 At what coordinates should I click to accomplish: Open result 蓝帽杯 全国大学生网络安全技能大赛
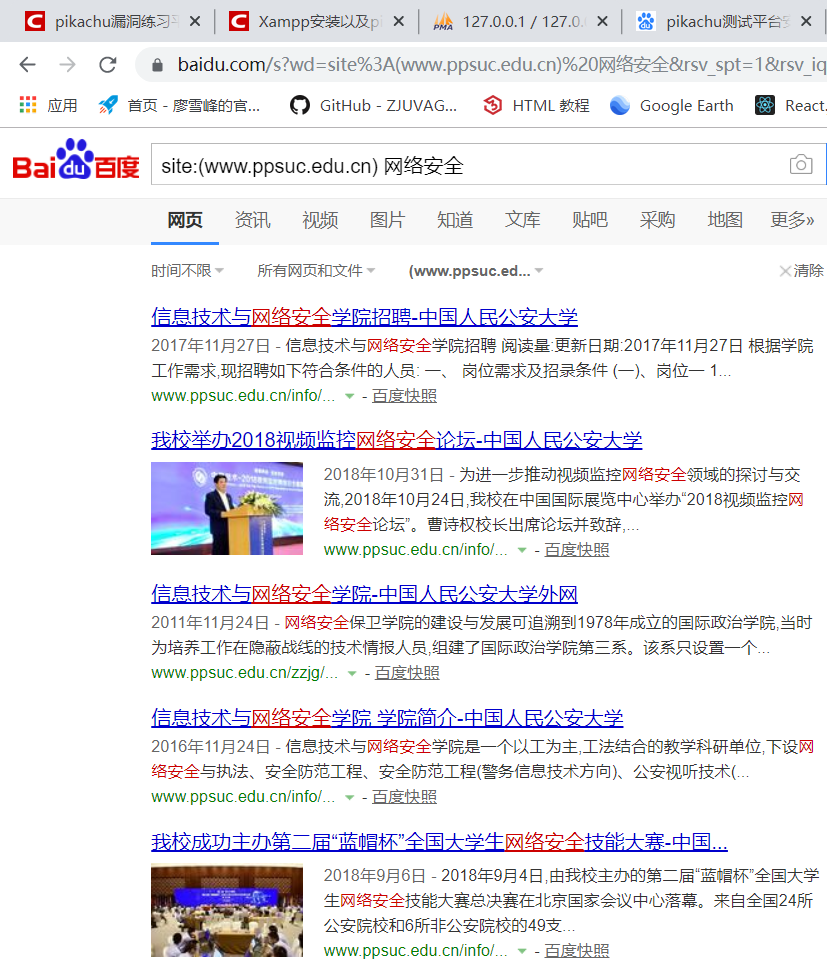[439, 841]
